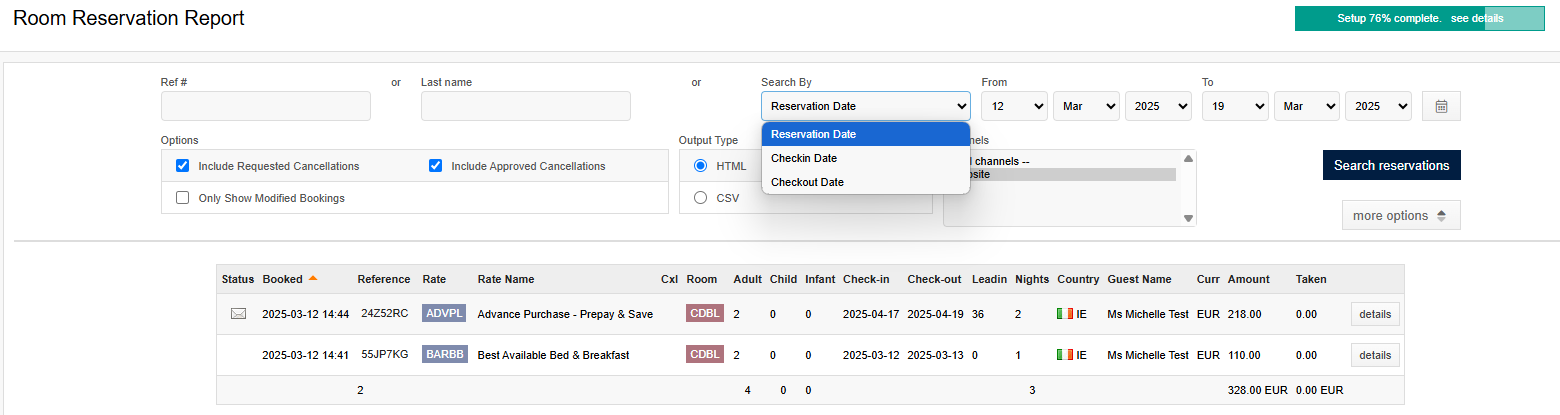
Task: Choose Checkin Date option
Action: point(866,158)
